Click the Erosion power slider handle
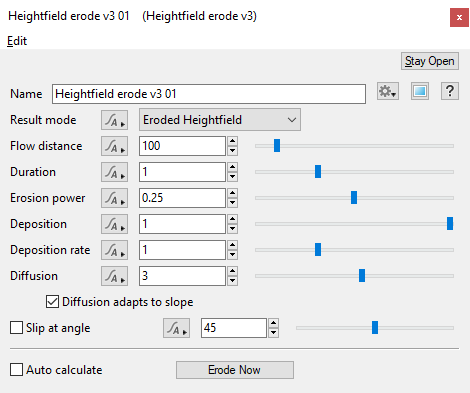 [354, 198]
